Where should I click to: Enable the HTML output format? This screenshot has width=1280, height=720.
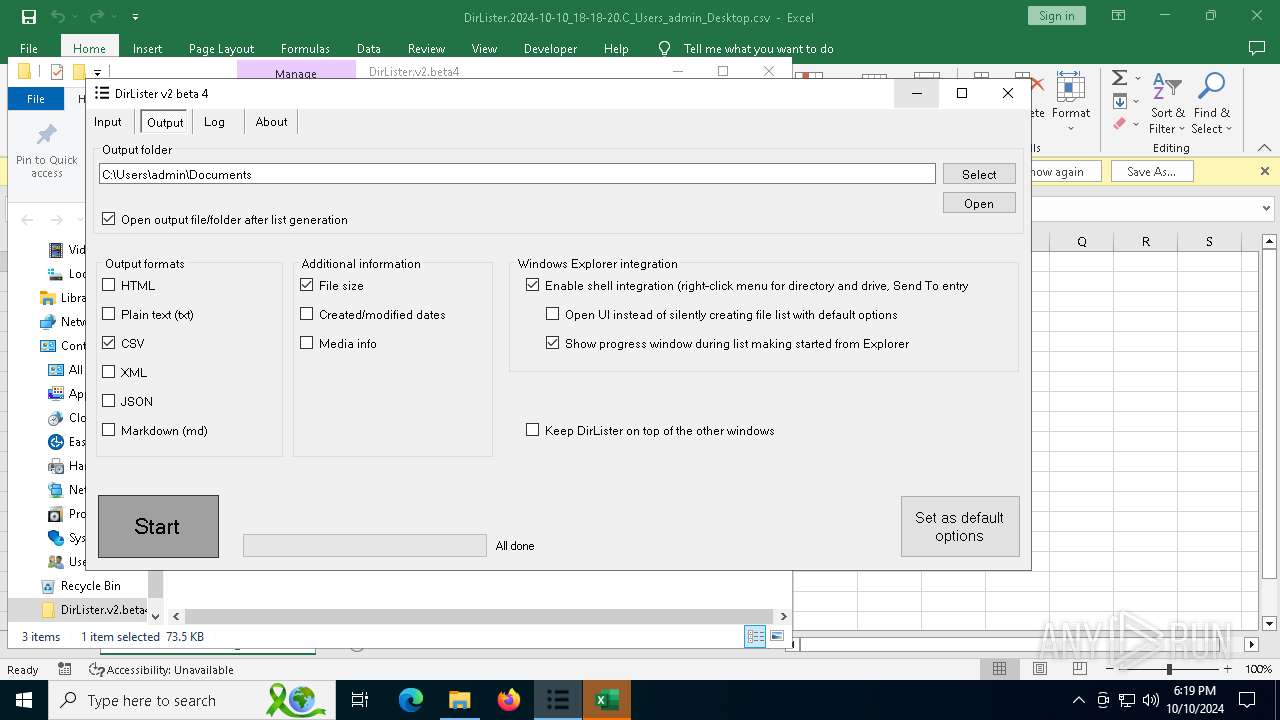[x=109, y=285]
